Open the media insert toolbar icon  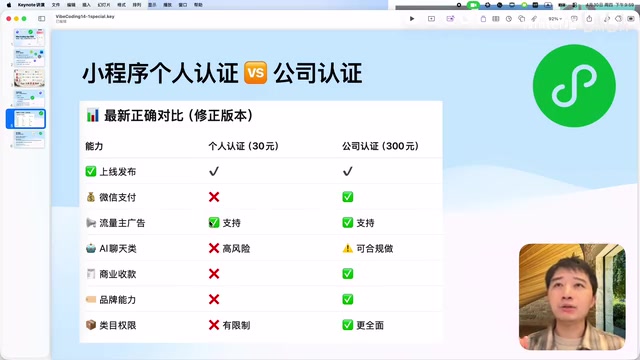pyautogui.click(x=534, y=19)
